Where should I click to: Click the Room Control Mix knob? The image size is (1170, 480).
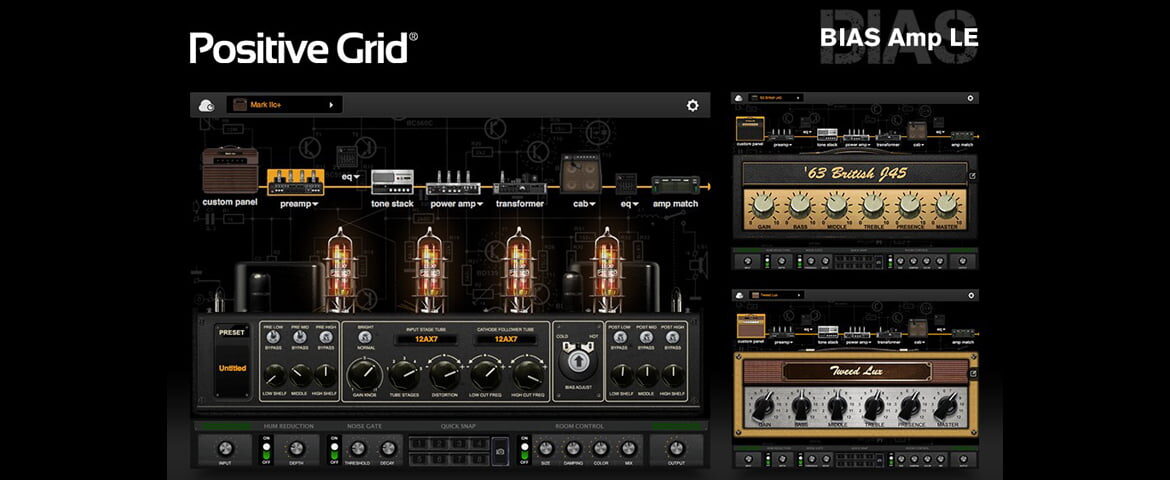pos(629,449)
